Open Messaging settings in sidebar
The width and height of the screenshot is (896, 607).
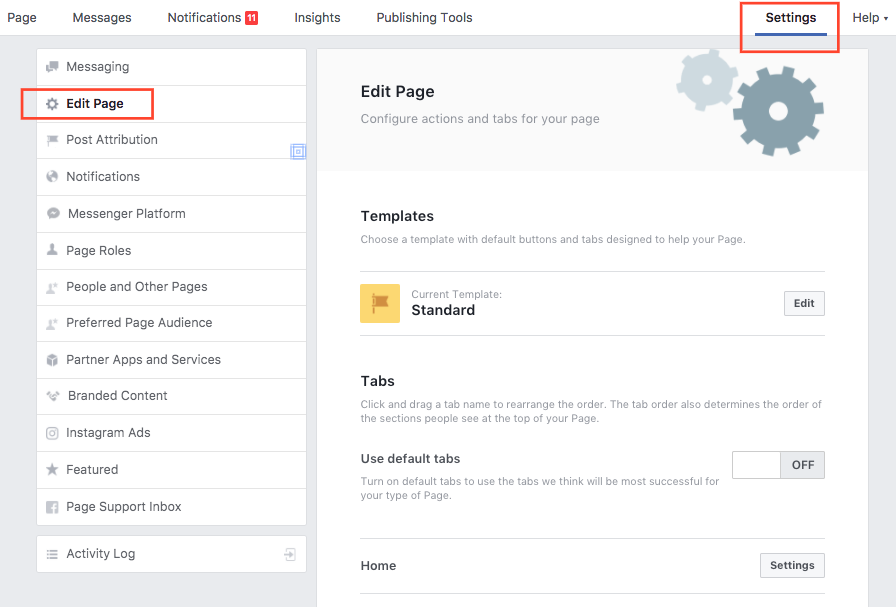click(x=171, y=67)
